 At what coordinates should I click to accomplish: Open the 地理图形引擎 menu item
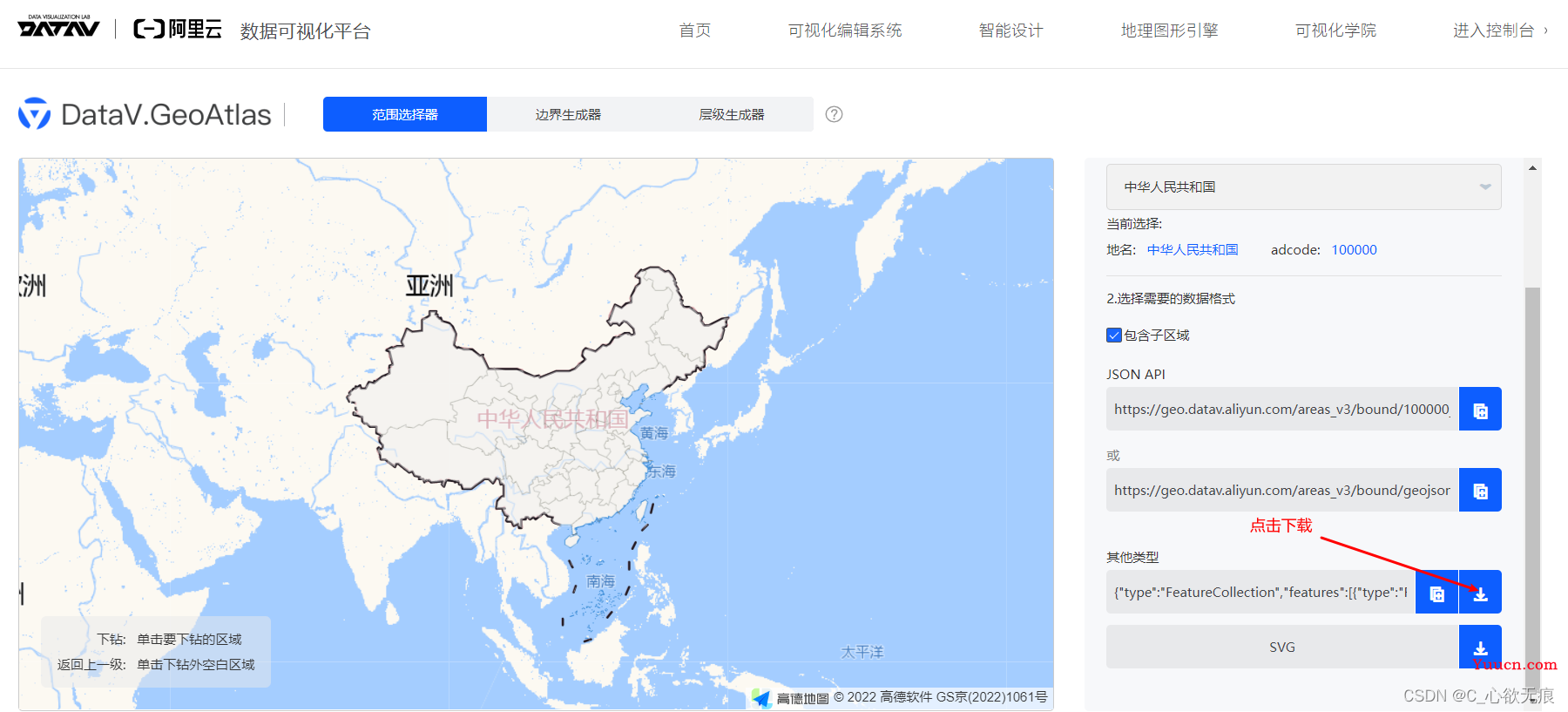(1169, 31)
